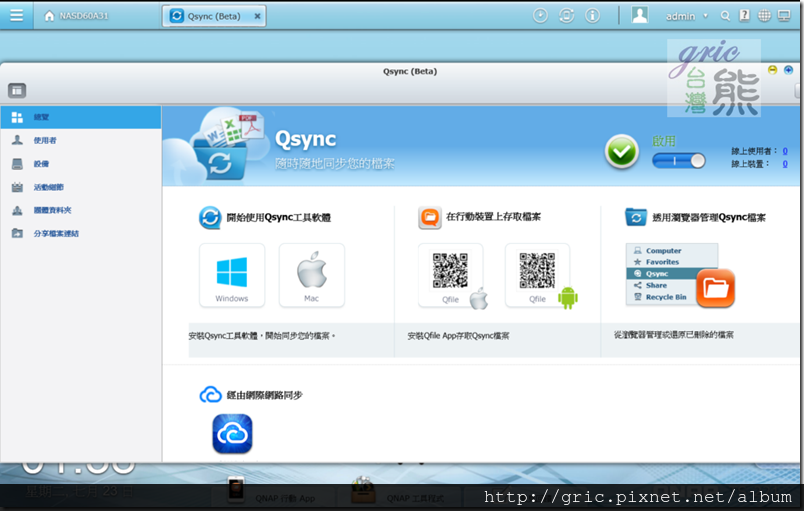The height and width of the screenshot is (511, 804).
Task: Open the Qfile iOS QR code tile
Action: (x=450, y=275)
